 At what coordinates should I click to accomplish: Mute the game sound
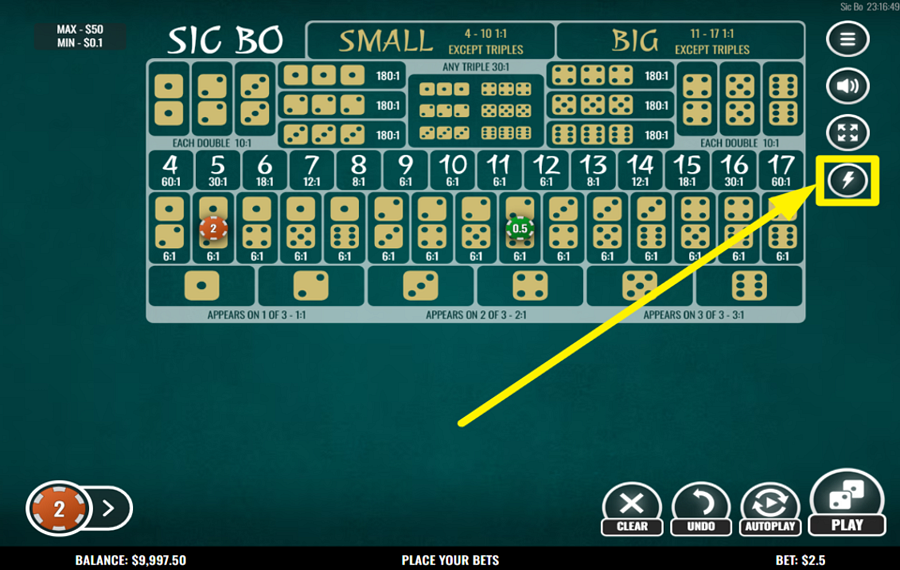pyautogui.click(x=847, y=86)
